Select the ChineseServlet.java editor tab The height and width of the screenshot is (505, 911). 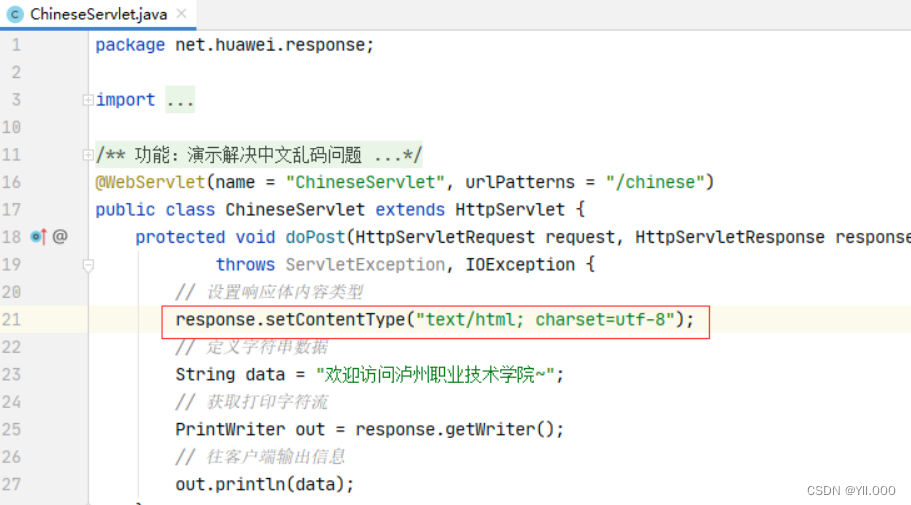[x=98, y=14]
